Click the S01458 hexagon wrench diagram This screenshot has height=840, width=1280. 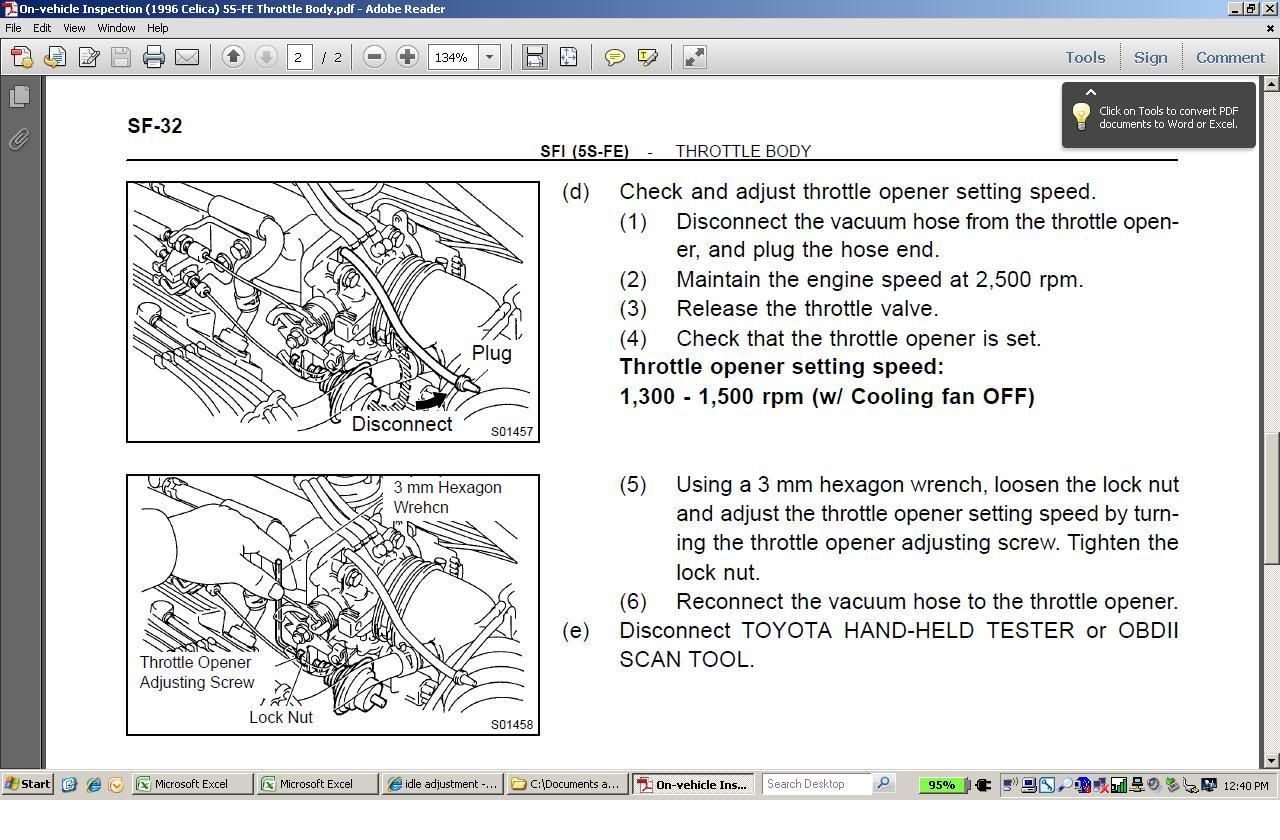coord(333,605)
